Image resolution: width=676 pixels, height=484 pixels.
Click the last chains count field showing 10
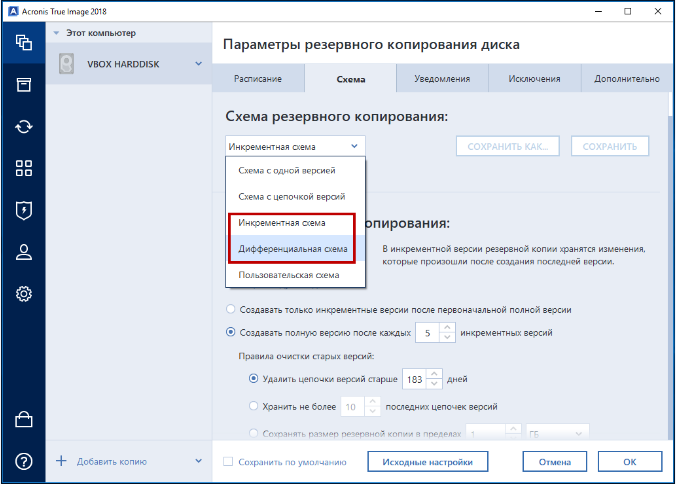point(352,406)
